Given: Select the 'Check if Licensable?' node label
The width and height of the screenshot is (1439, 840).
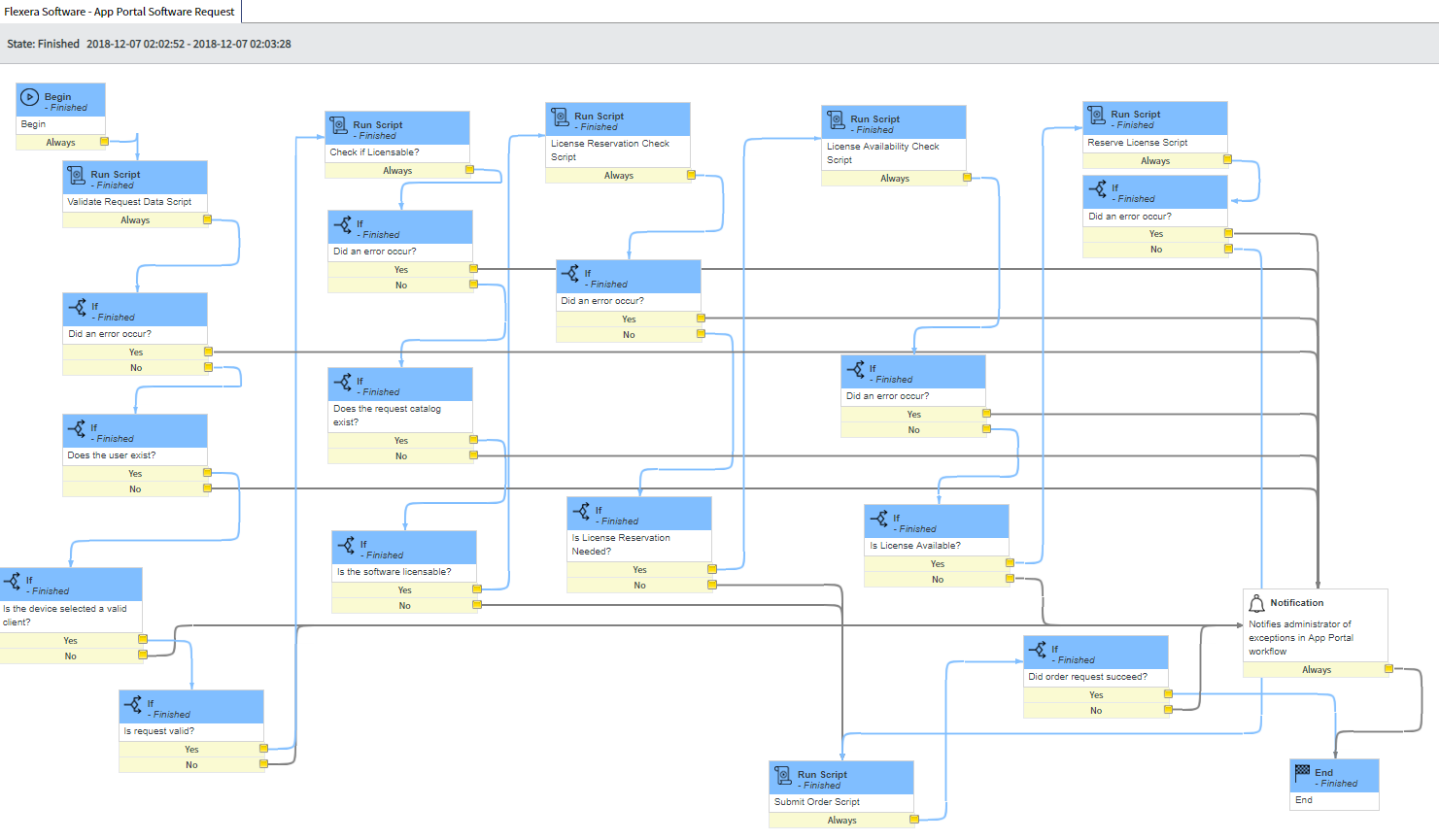Looking at the screenshot, I should tap(375, 152).
